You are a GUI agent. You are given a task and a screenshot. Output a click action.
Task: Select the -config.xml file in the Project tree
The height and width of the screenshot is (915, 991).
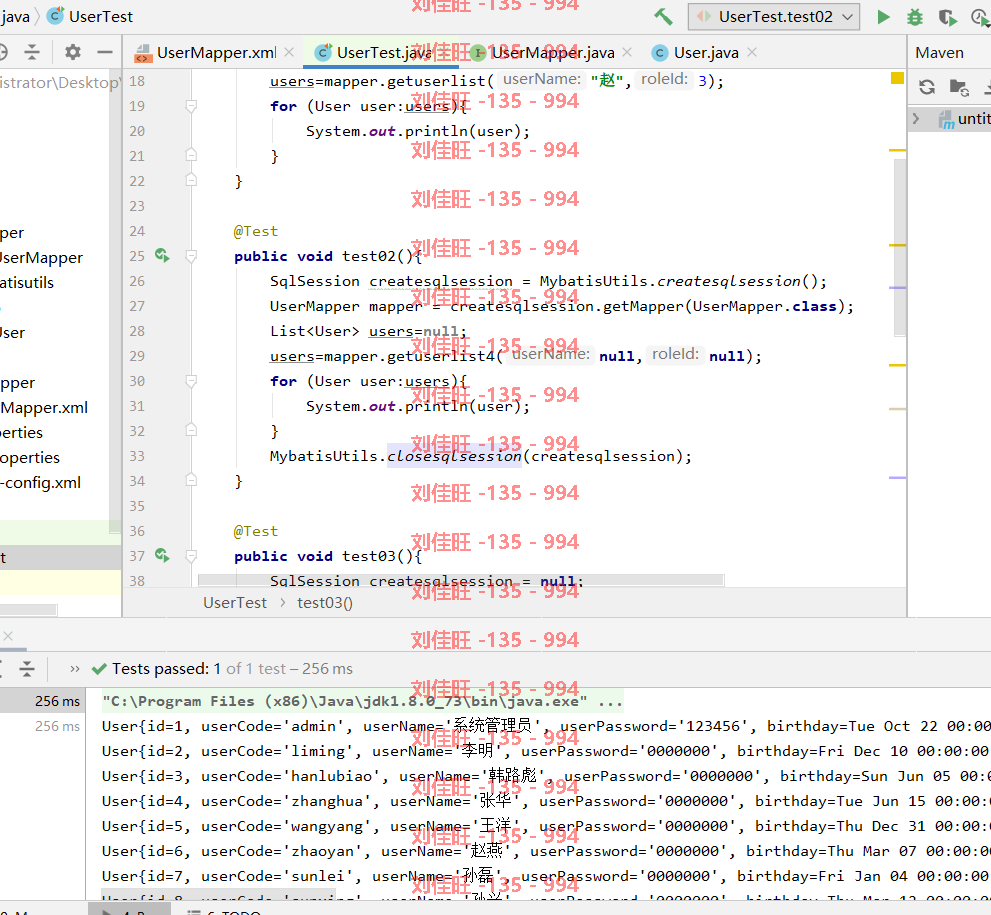tap(40, 483)
